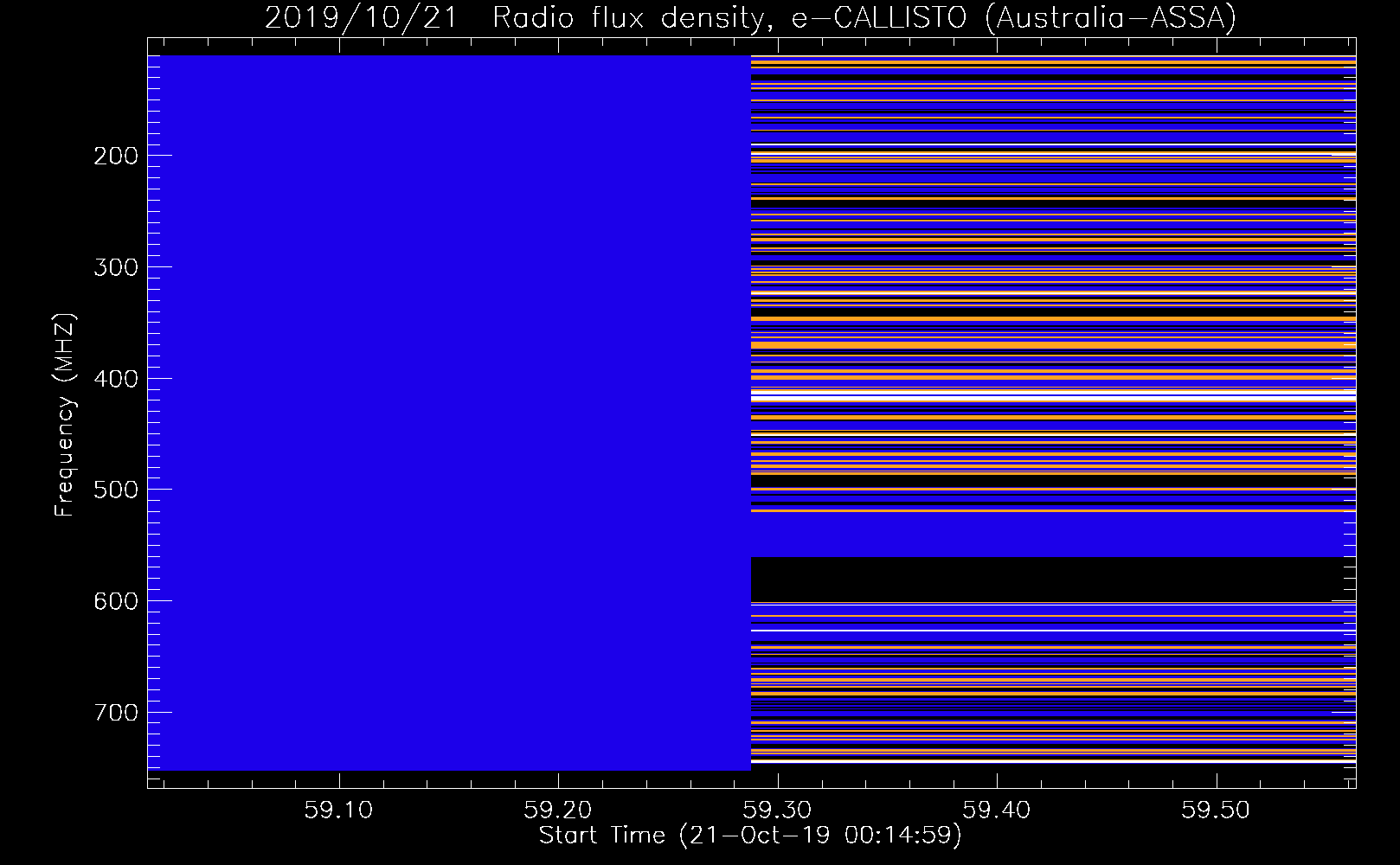Click the black gap band near 580 MHz
This screenshot has height=865, width=1400.
click(1053, 579)
